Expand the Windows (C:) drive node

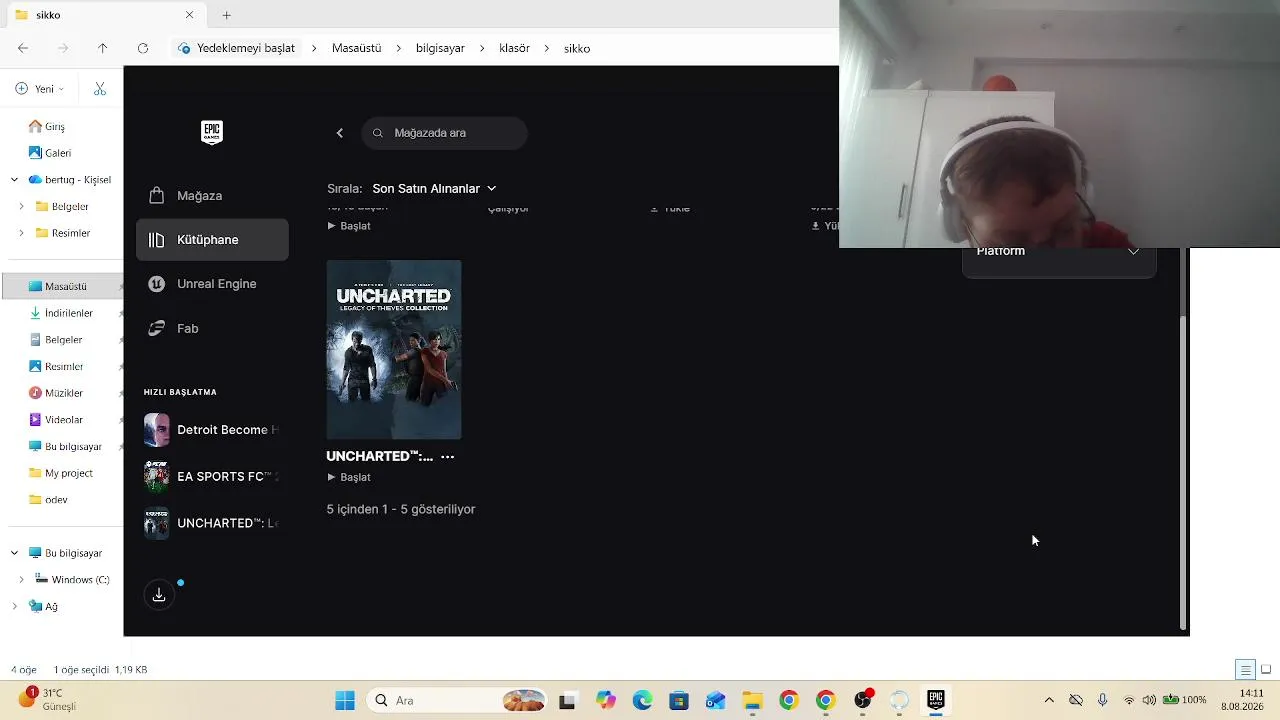[x=21, y=580]
